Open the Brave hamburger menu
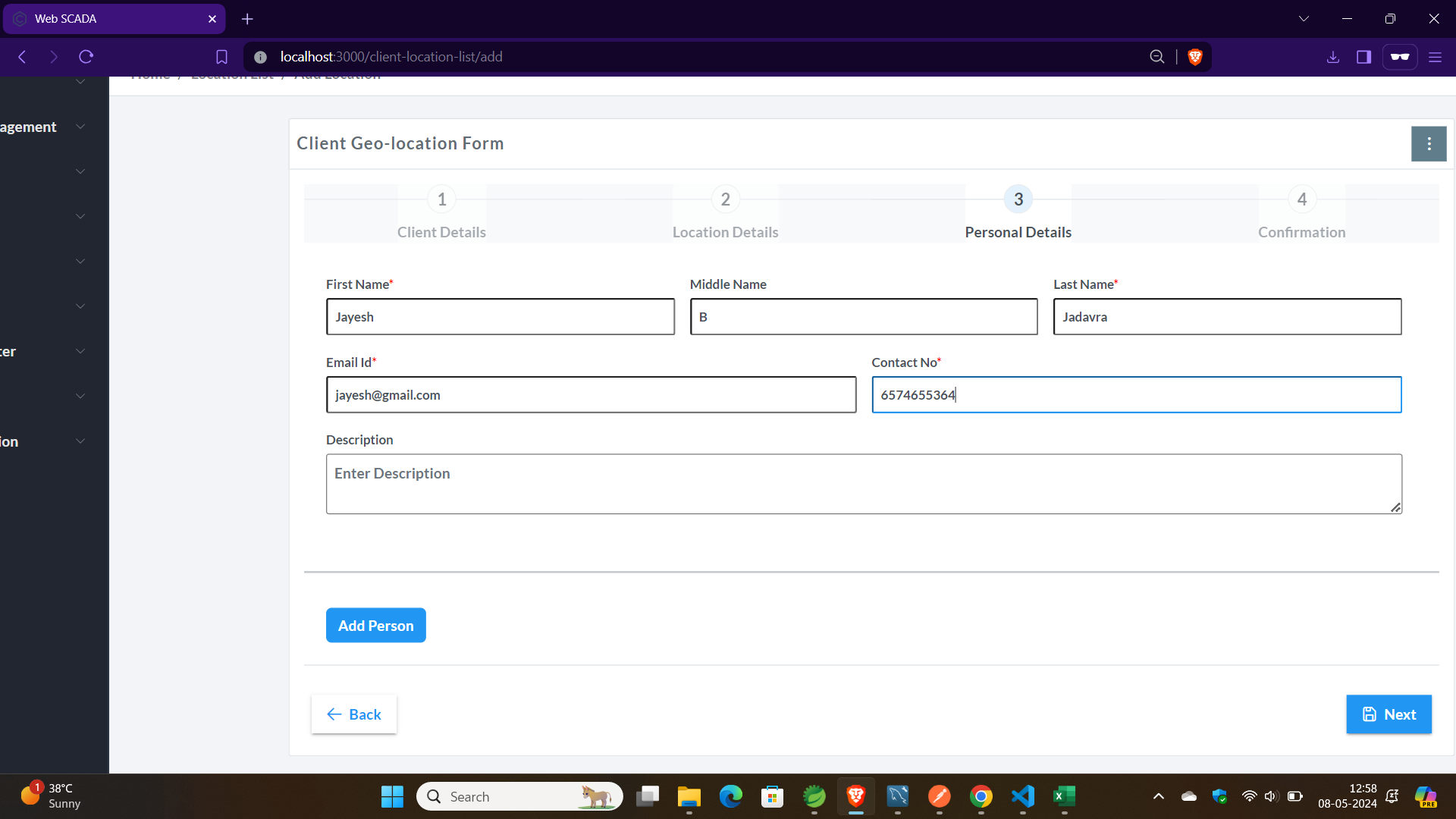This screenshot has height=819, width=1456. pyautogui.click(x=1435, y=57)
